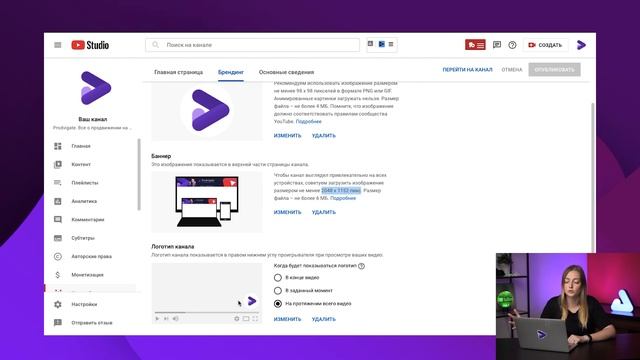The width and height of the screenshot is (640, 360).
Task: Switch to Основные сведения tab
Action: (286, 72)
